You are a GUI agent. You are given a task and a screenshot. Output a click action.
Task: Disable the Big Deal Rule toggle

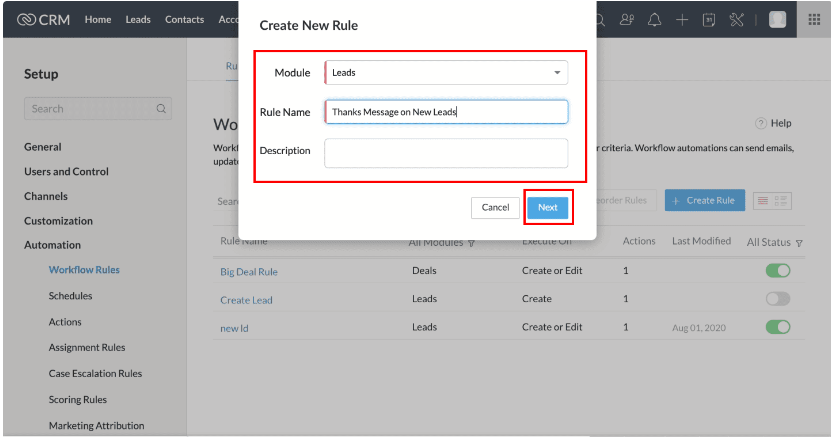(778, 271)
